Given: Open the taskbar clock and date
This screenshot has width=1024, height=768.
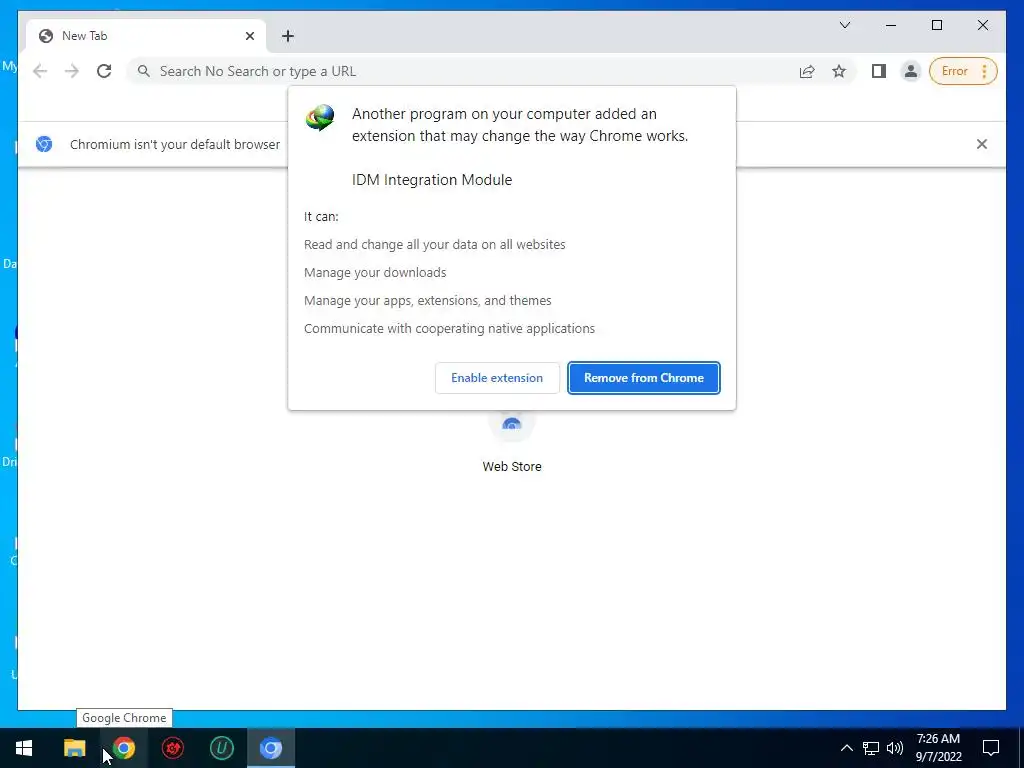Looking at the screenshot, I should (938, 748).
